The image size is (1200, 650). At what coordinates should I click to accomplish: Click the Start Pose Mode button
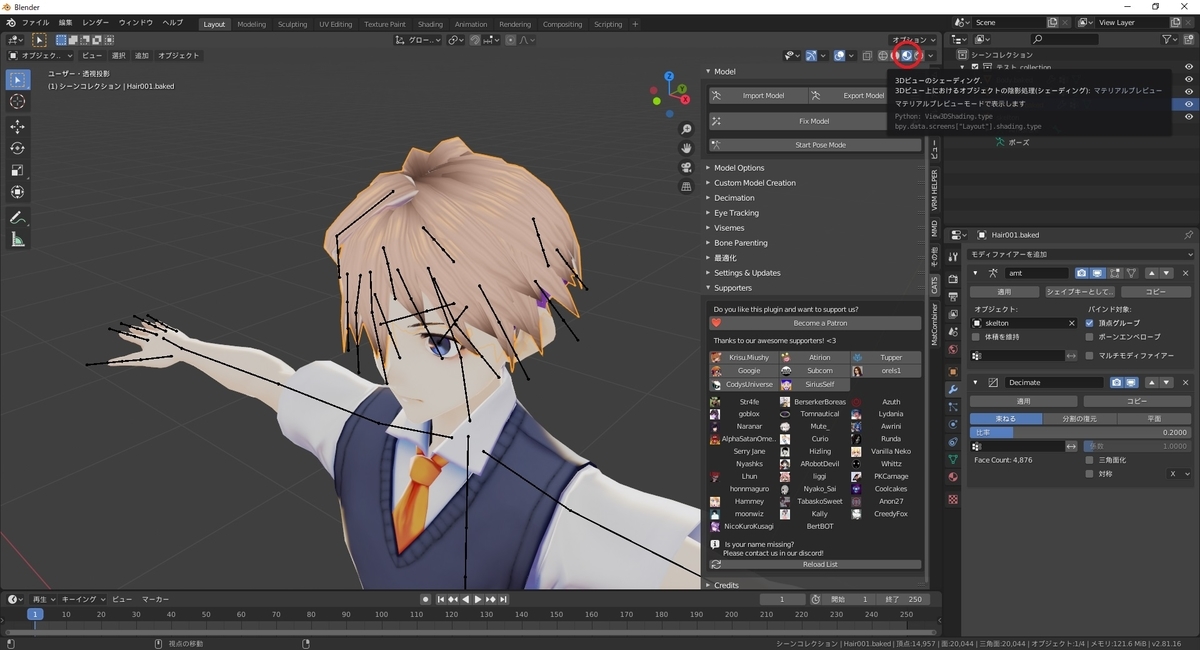[x=815, y=145]
